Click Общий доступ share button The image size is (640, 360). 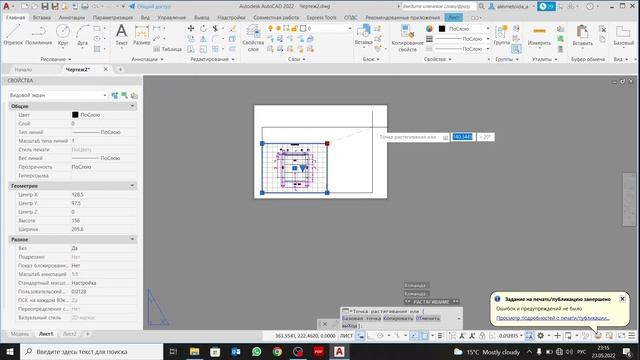tap(150, 7)
